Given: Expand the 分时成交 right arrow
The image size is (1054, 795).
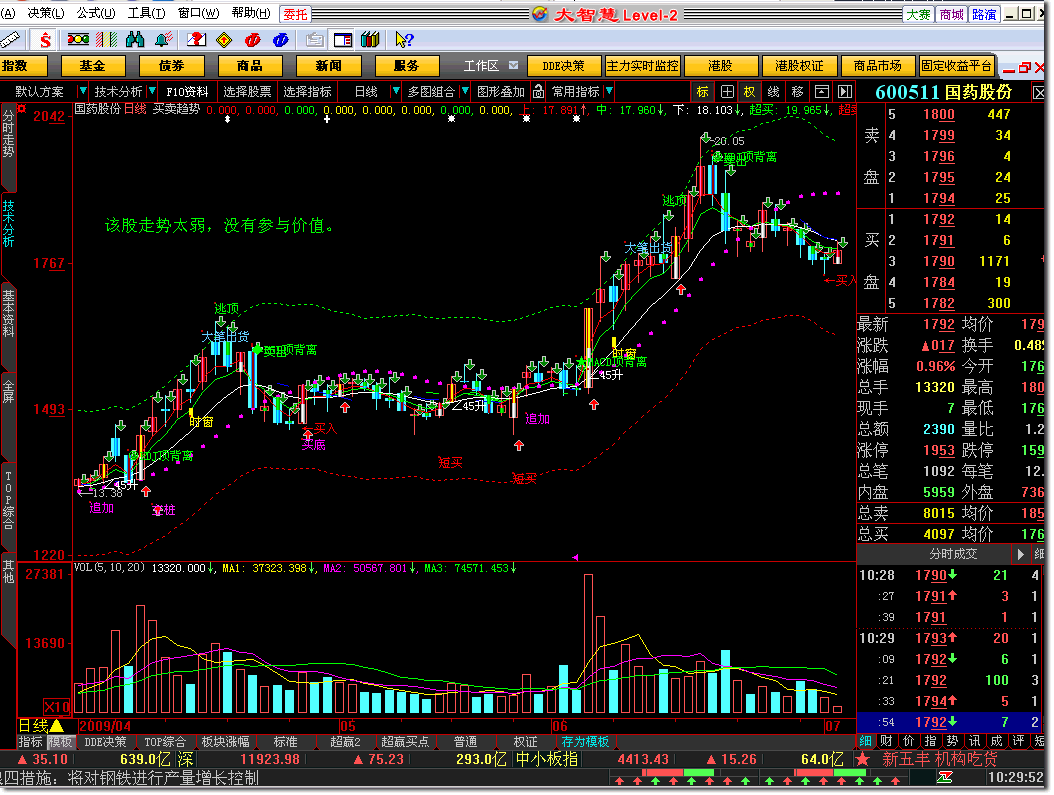Looking at the screenshot, I should point(1020,554).
